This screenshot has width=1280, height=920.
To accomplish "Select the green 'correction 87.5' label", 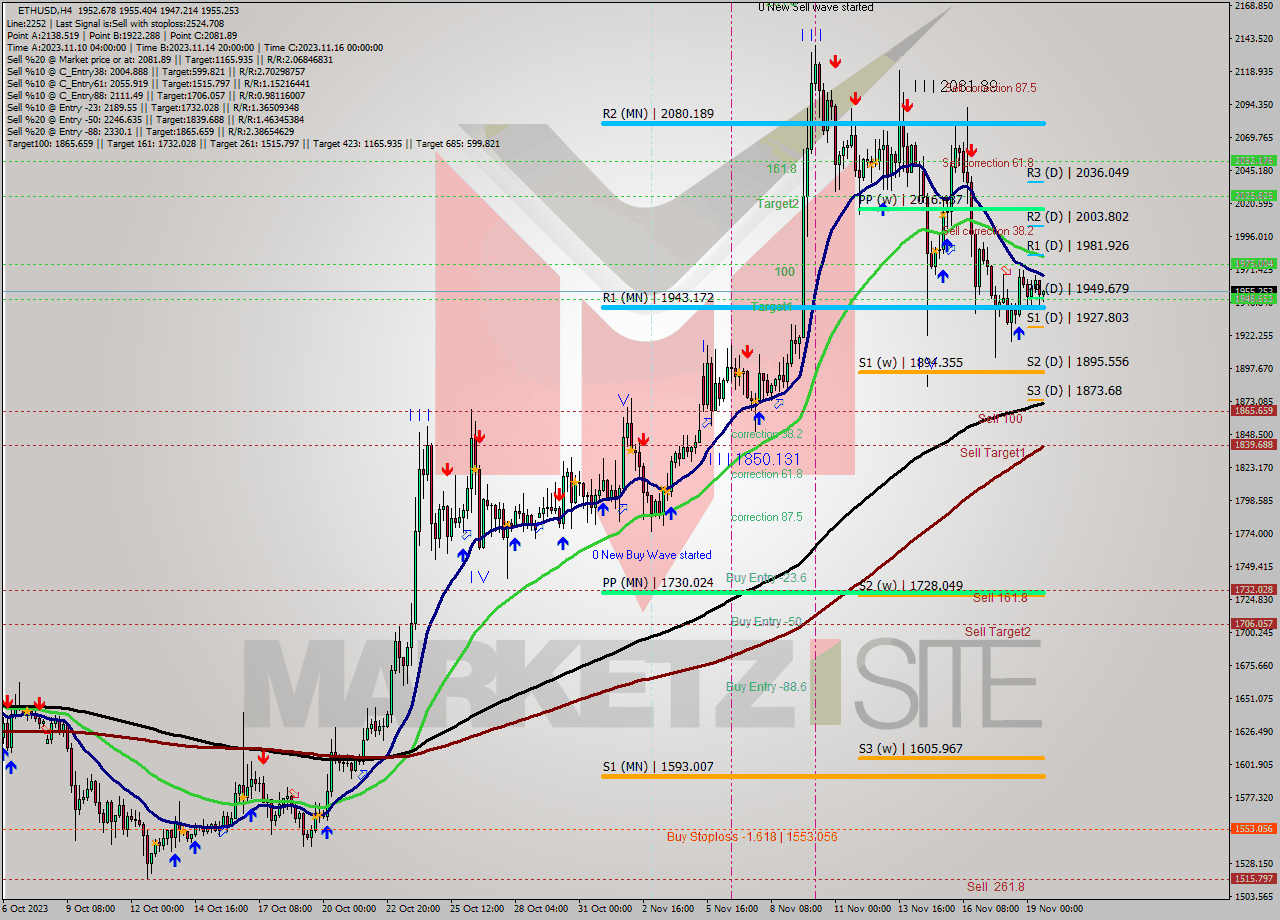I will [x=768, y=517].
